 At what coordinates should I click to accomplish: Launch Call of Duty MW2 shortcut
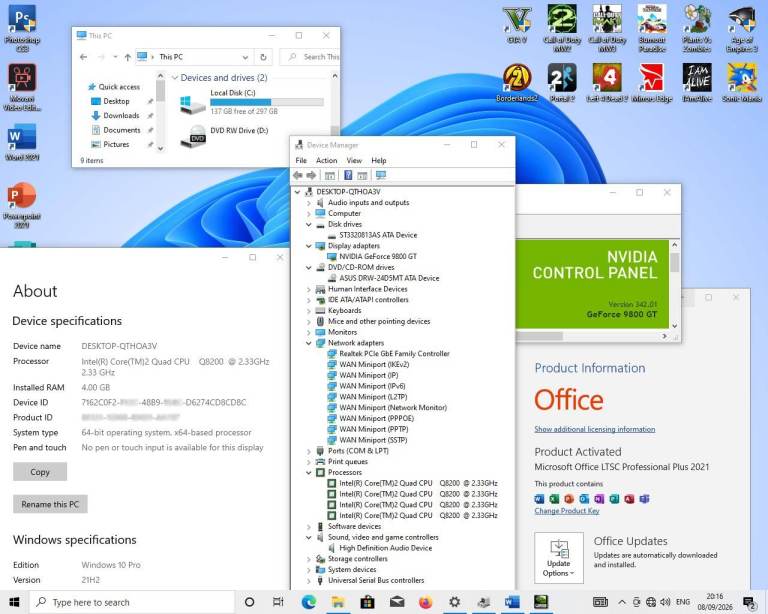point(562,28)
